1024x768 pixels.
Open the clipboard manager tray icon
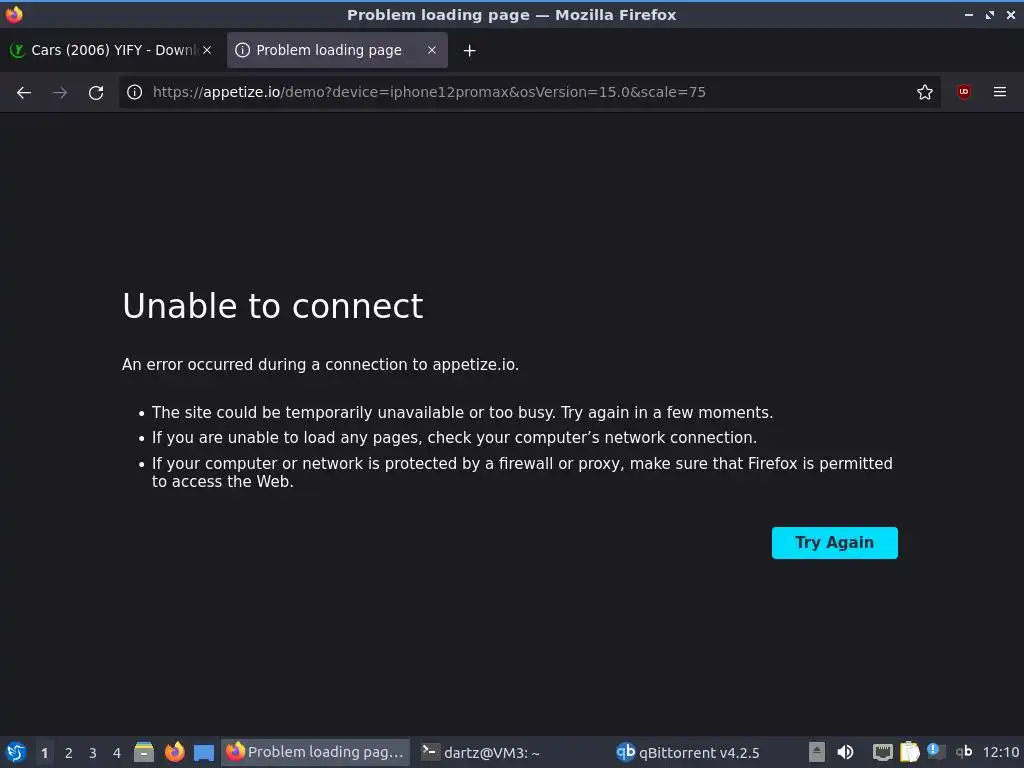[910, 752]
